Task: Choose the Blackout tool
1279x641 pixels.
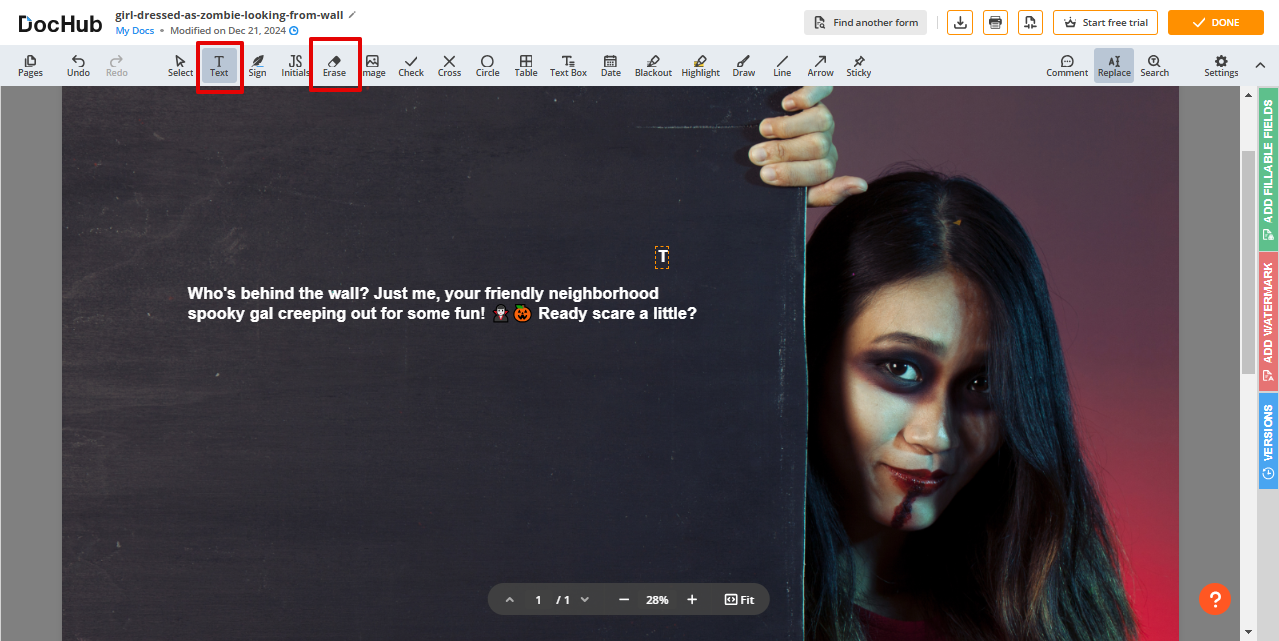Action: pos(653,66)
